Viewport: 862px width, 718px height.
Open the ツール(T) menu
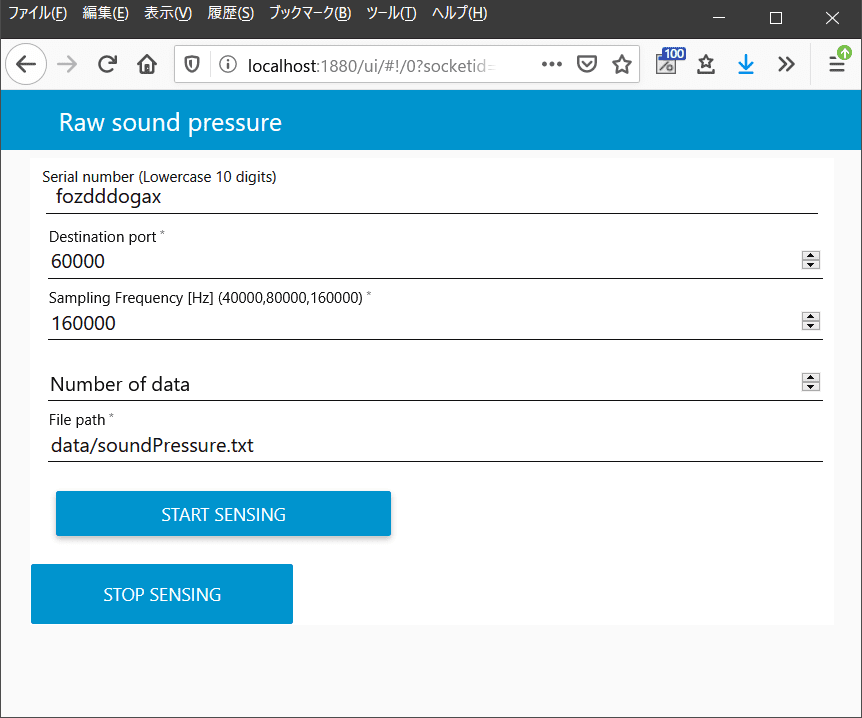pos(391,13)
